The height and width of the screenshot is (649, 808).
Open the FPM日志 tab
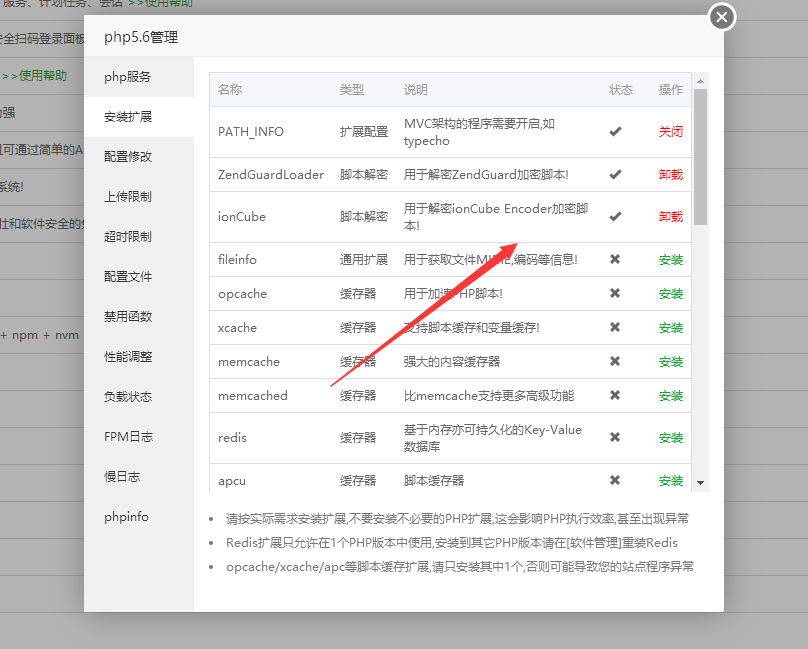tap(128, 436)
